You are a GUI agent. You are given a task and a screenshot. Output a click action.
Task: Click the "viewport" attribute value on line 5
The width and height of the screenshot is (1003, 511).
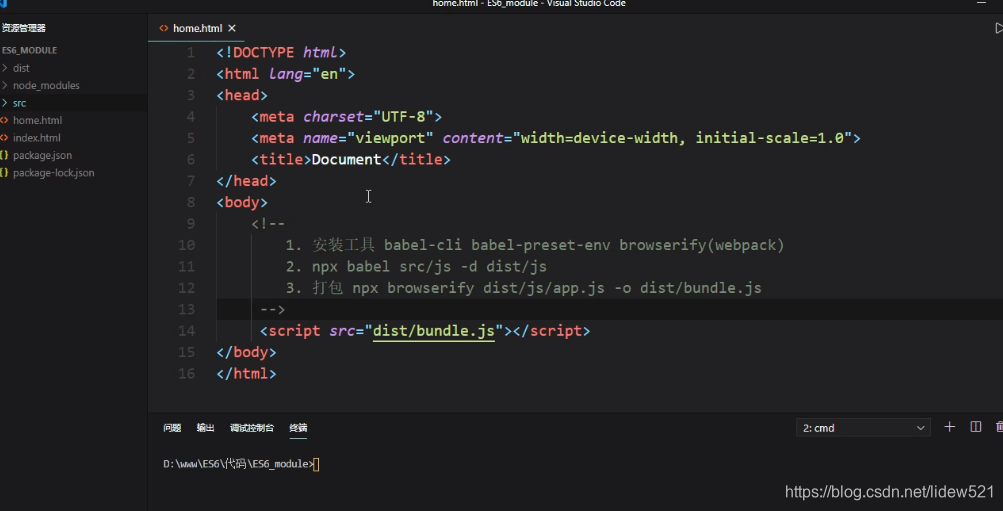click(390, 138)
